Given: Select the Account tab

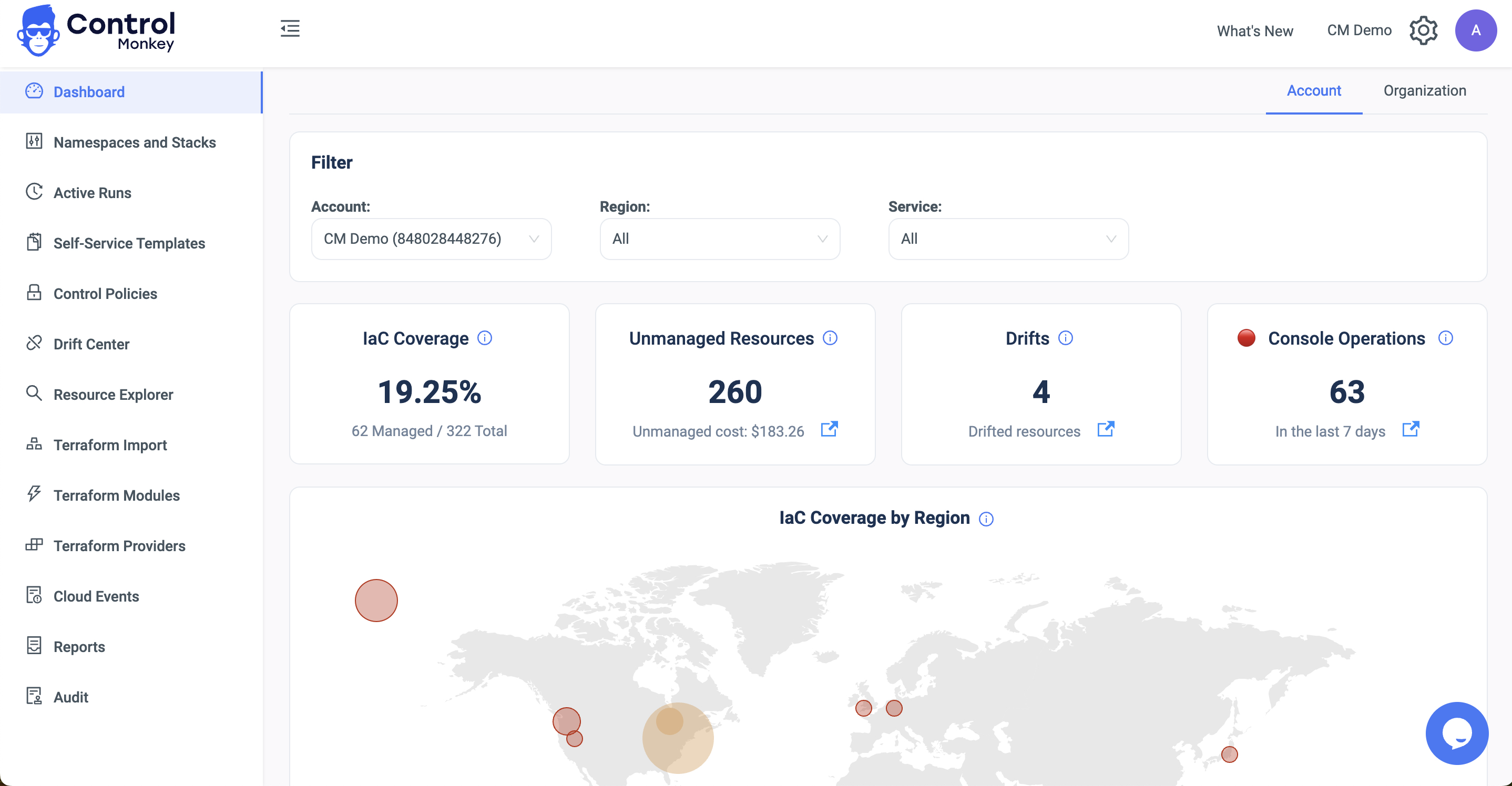Looking at the screenshot, I should coord(1314,91).
